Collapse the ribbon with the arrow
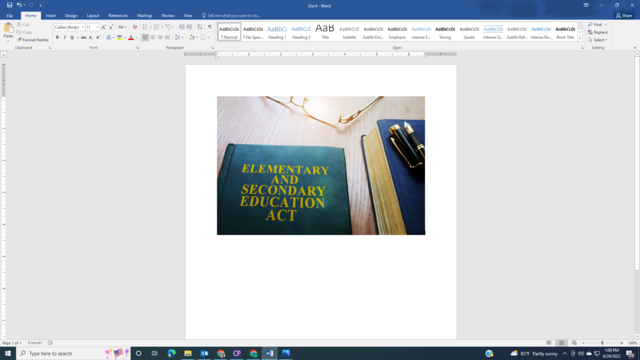Image resolution: width=640 pixels, height=360 pixels. tap(635, 48)
